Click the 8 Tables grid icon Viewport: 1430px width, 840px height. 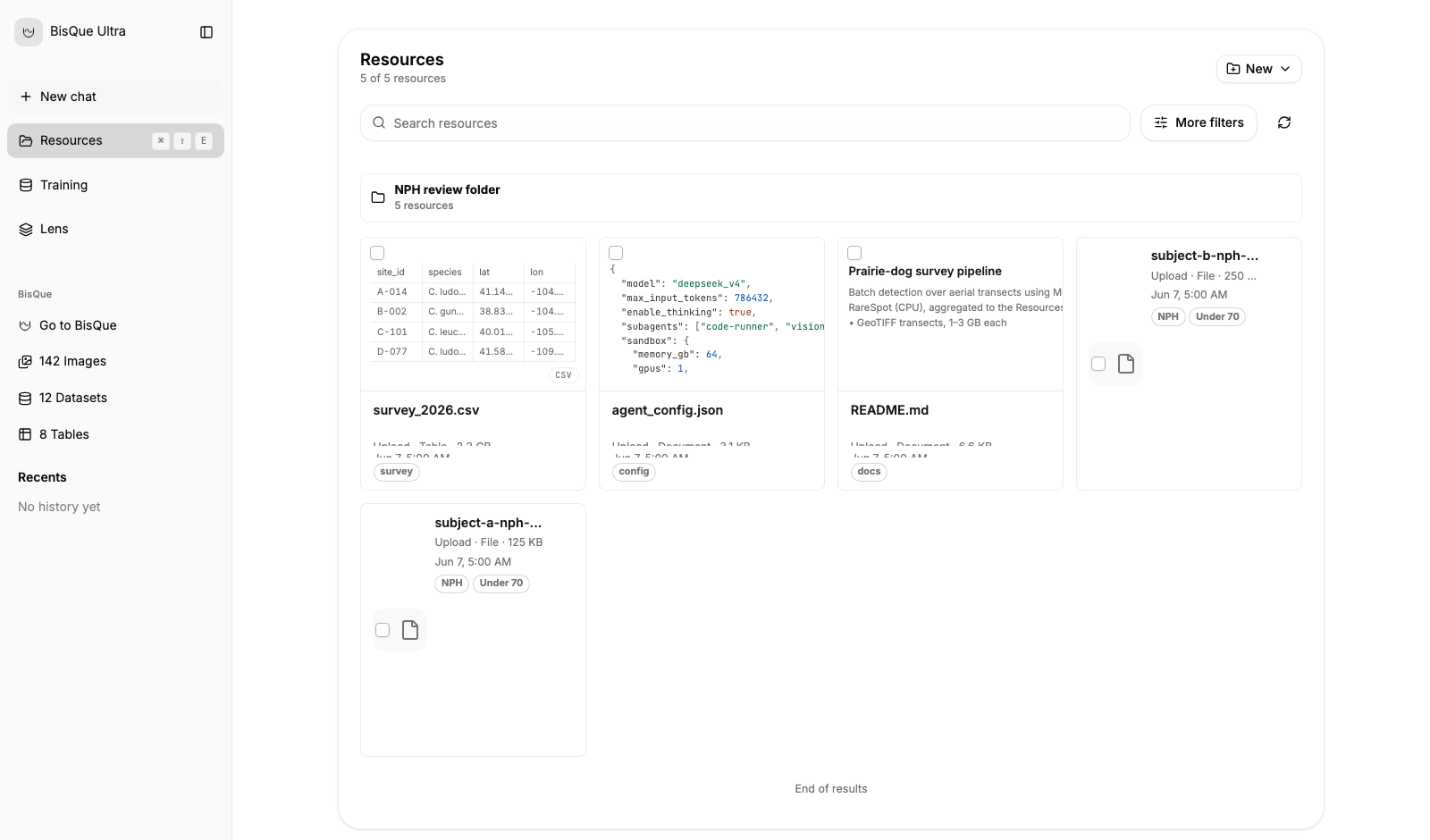[x=25, y=435]
